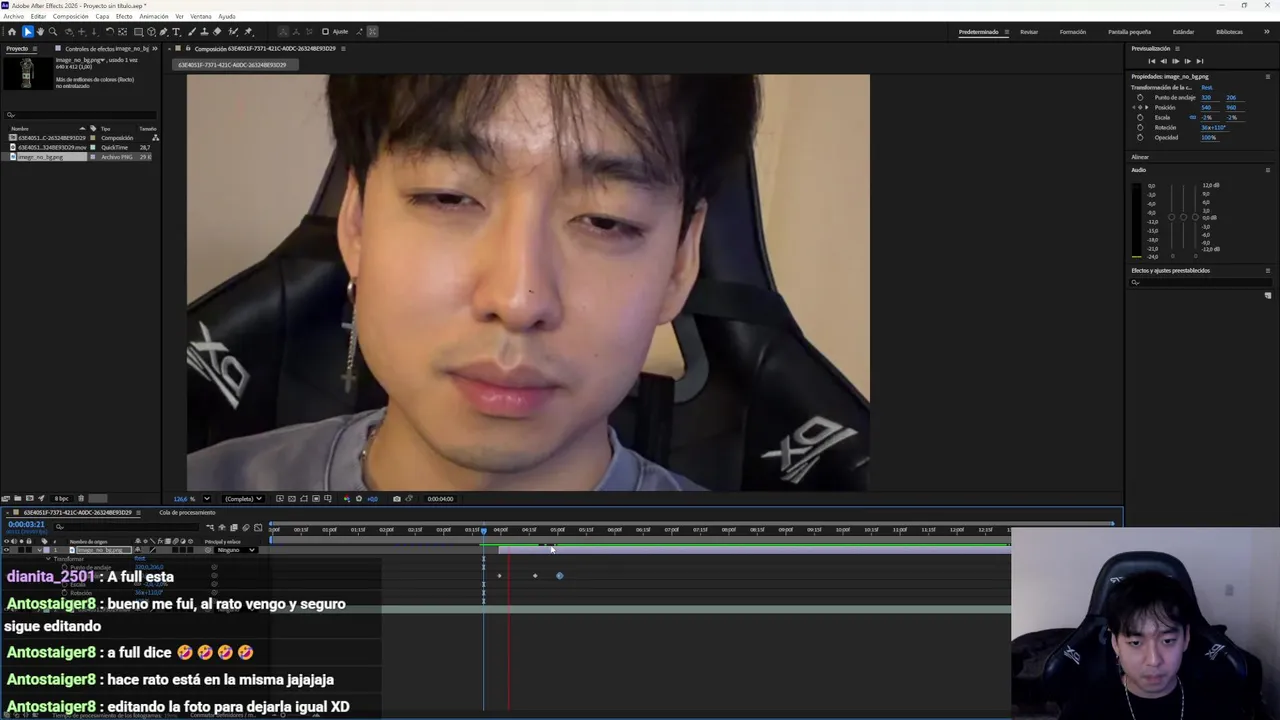Open the Ninguno parent link dropdown
The height and width of the screenshot is (720, 1280).
click(236, 550)
